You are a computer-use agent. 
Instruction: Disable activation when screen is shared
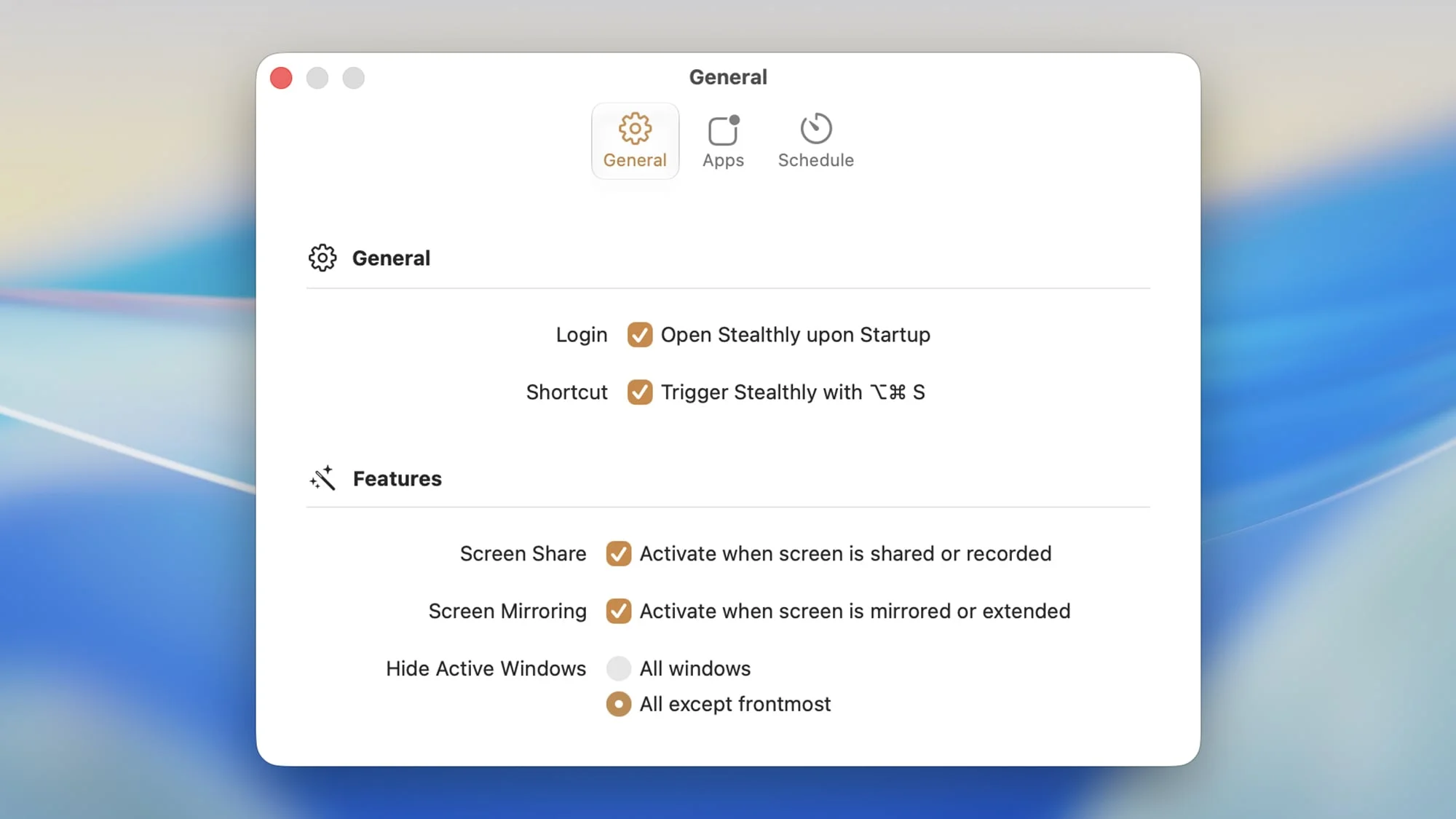pos(619,554)
